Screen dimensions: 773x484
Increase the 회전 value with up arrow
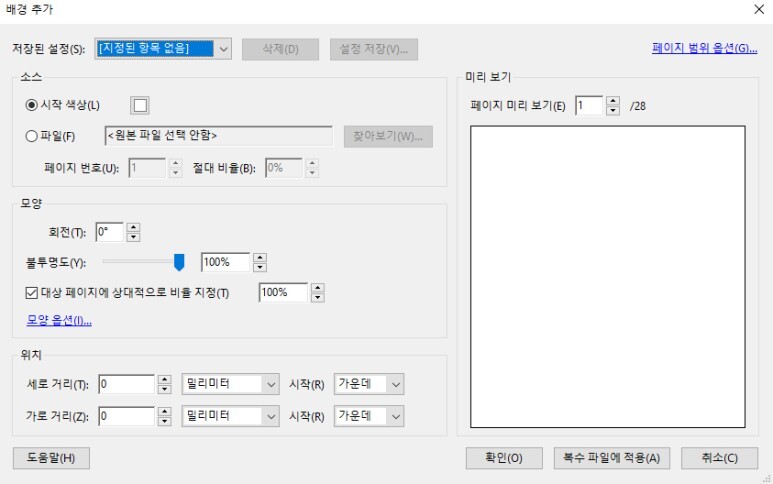coord(133,227)
